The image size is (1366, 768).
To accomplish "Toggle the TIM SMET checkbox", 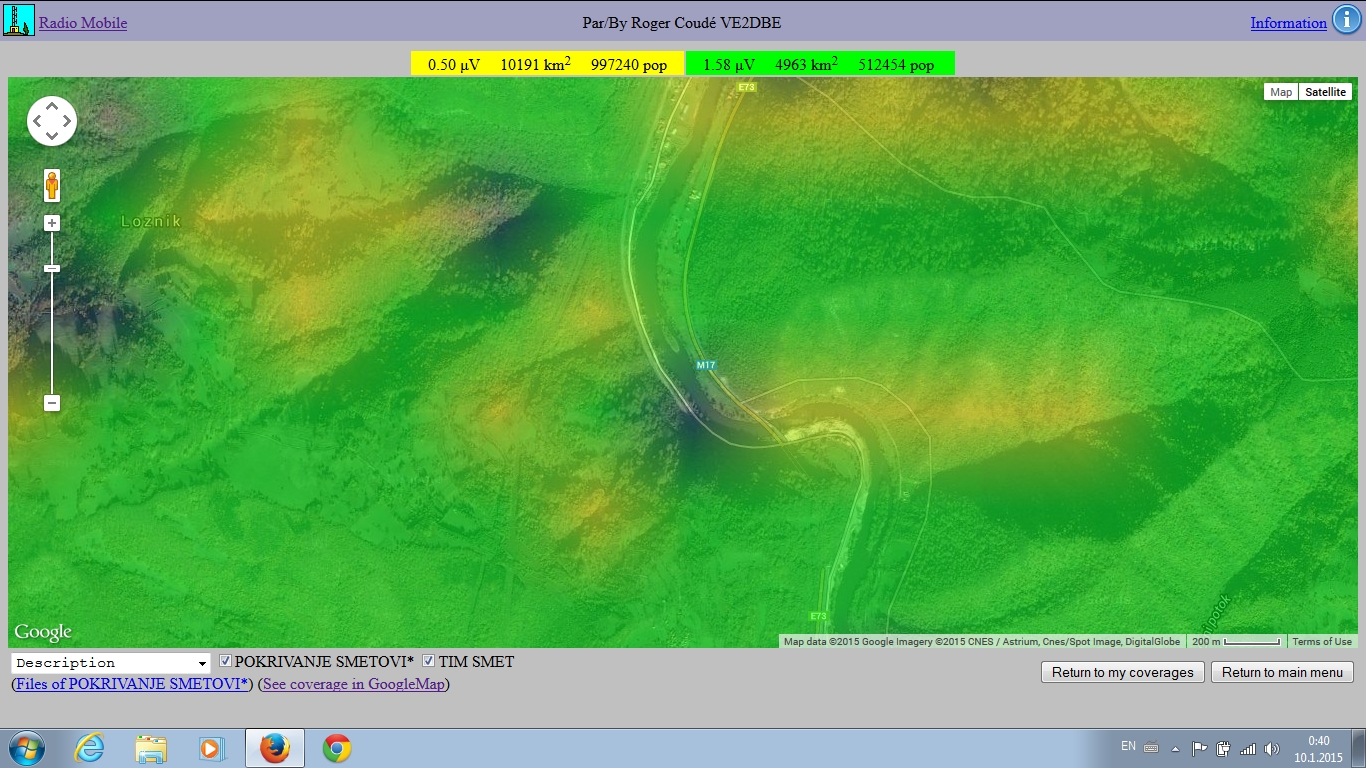I will [429, 661].
